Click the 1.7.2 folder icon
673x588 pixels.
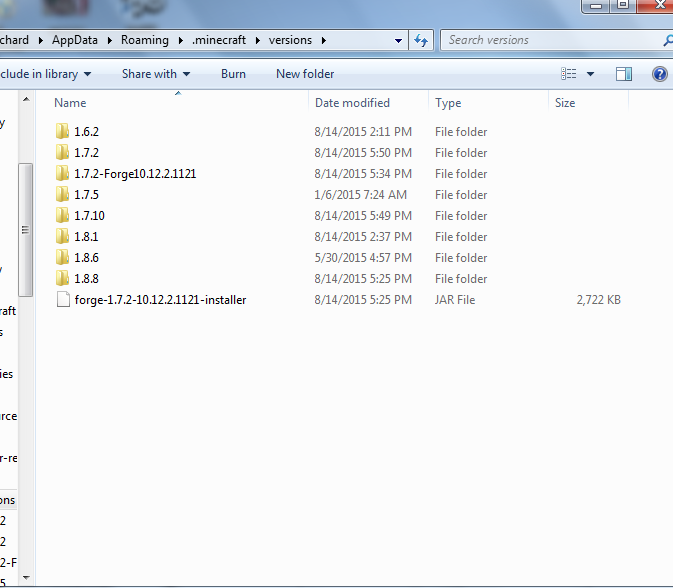tap(62, 152)
